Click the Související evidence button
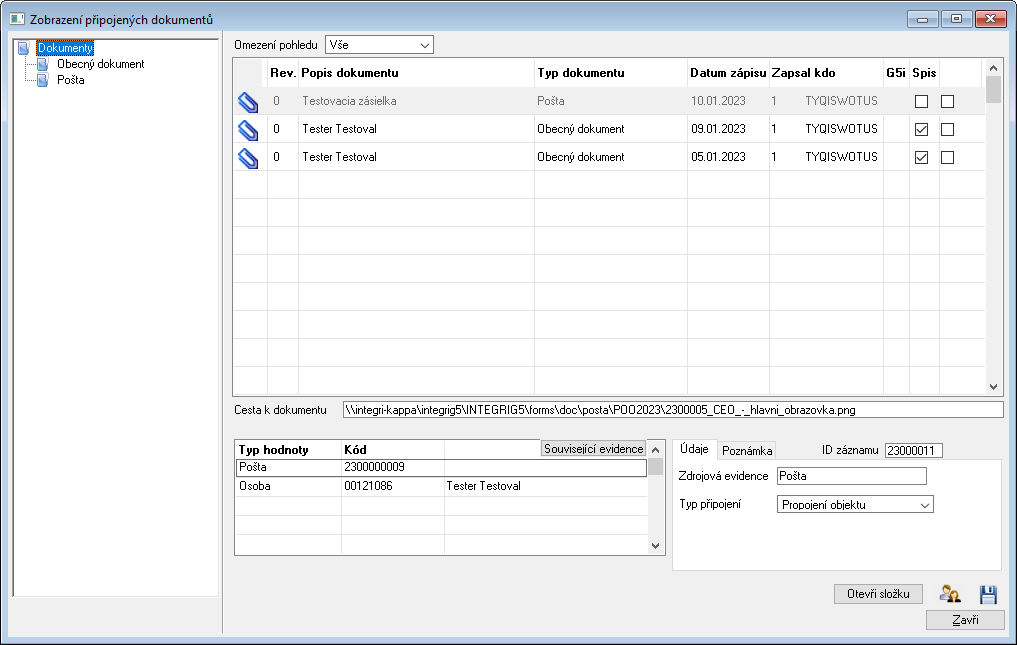 [593, 448]
